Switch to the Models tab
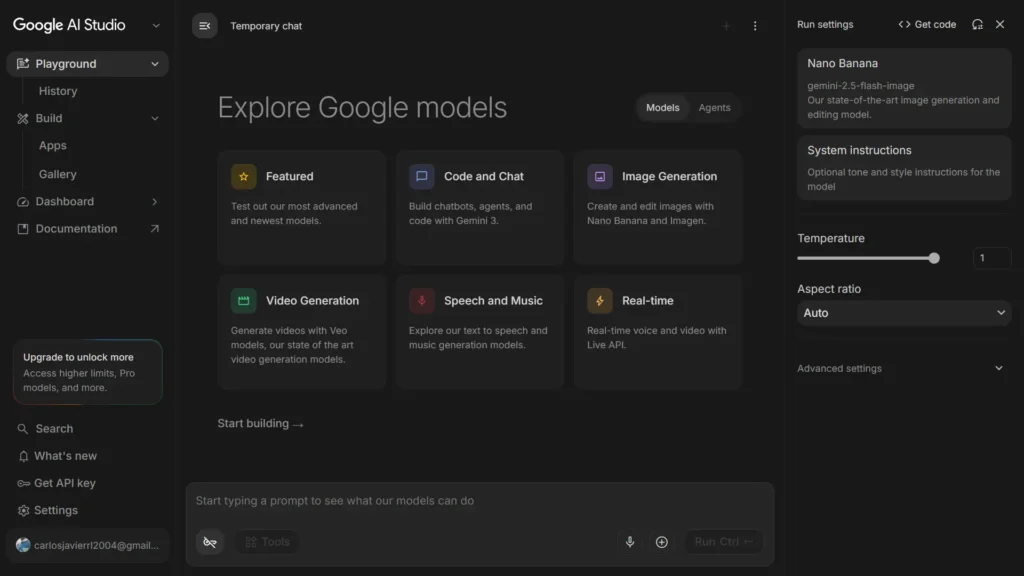 click(x=662, y=108)
